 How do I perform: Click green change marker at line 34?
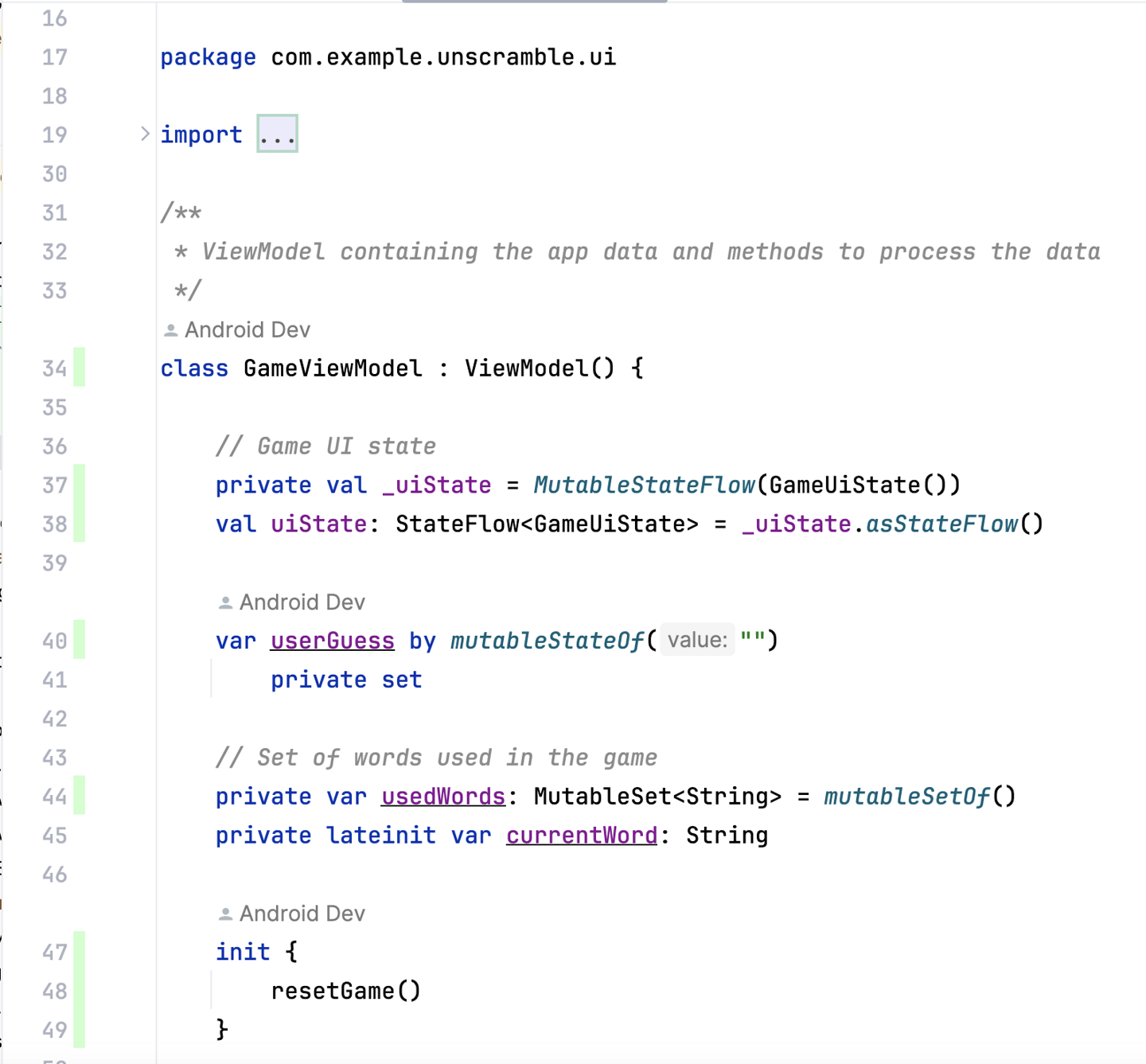click(80, 368)
